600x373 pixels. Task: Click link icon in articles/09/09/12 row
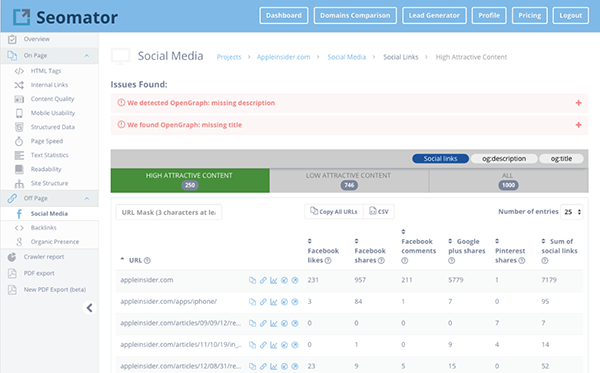coord(263,323)
